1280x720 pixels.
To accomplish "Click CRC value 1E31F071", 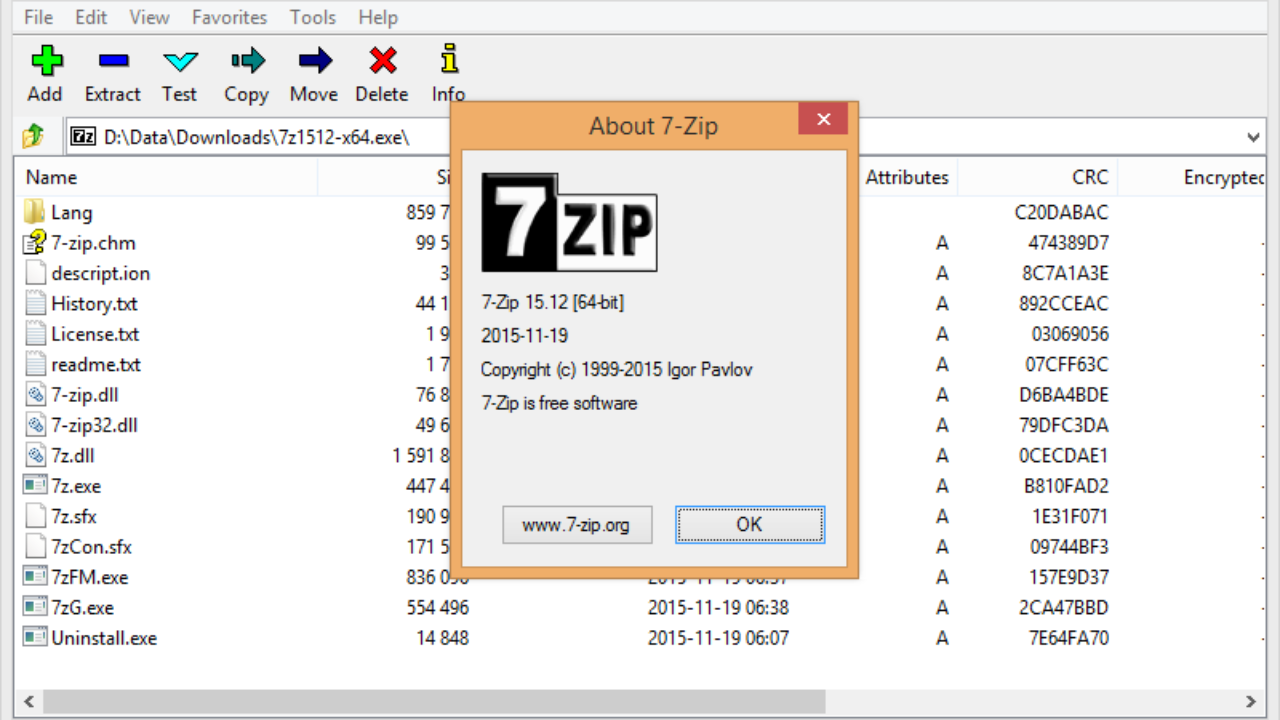I will tap(1069, 516).
